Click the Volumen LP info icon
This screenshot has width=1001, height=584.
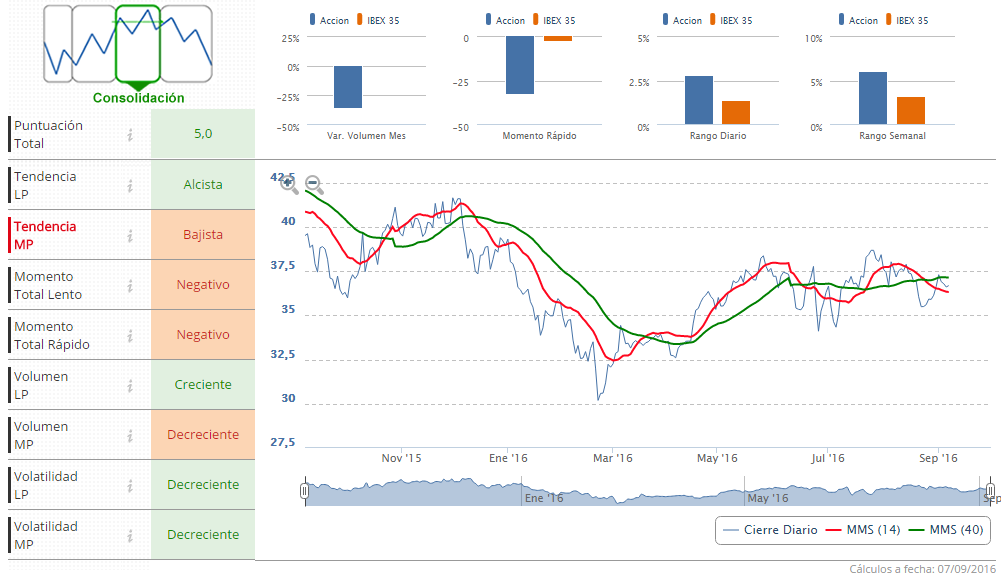click(130, 385)
